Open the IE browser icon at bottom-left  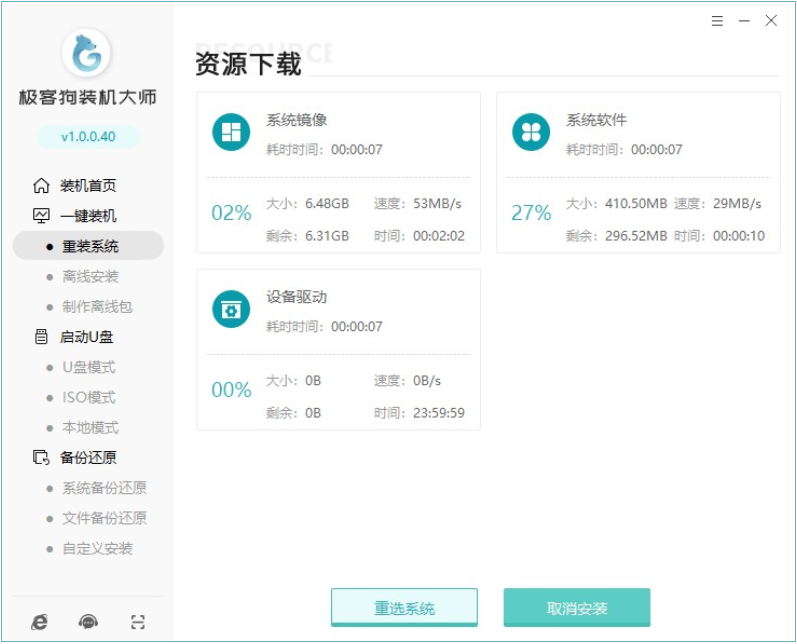pyautogui.click(x=39, y=622)
